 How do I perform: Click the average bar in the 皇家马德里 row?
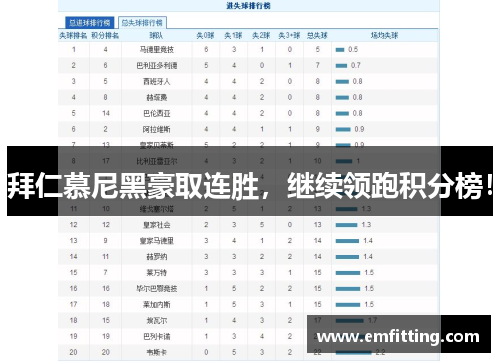coord(347,241)
